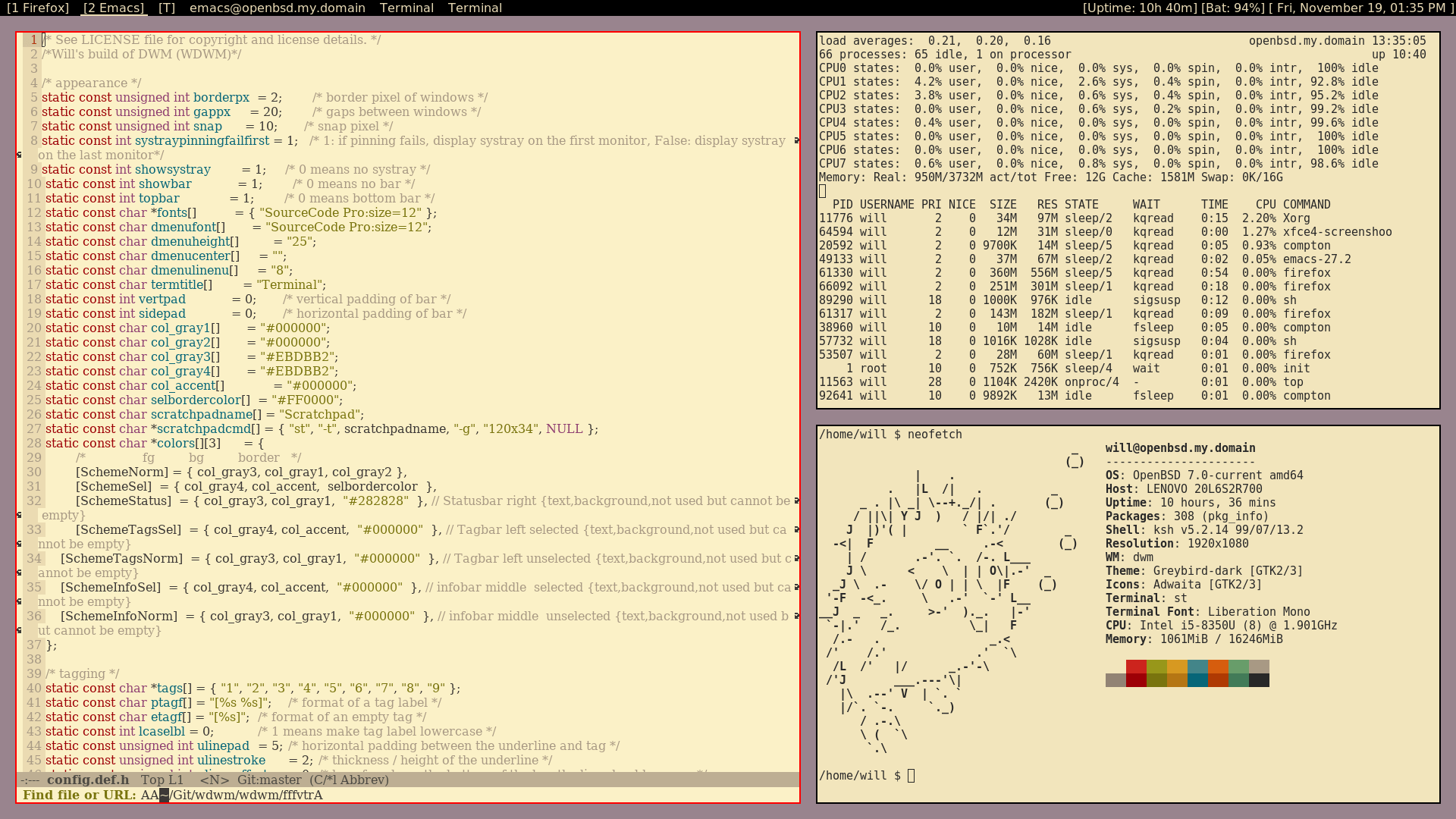
Task: Click the -:--- buffer status flags
Action: click(30, 780)
